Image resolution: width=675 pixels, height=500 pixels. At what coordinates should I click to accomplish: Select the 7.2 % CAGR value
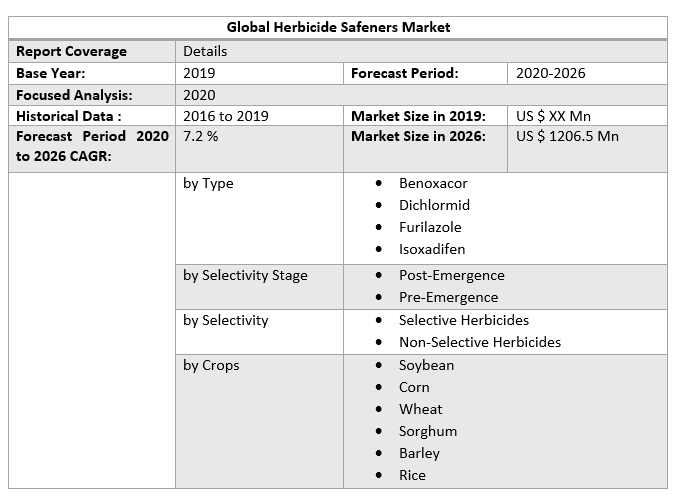tap(200, 136)
